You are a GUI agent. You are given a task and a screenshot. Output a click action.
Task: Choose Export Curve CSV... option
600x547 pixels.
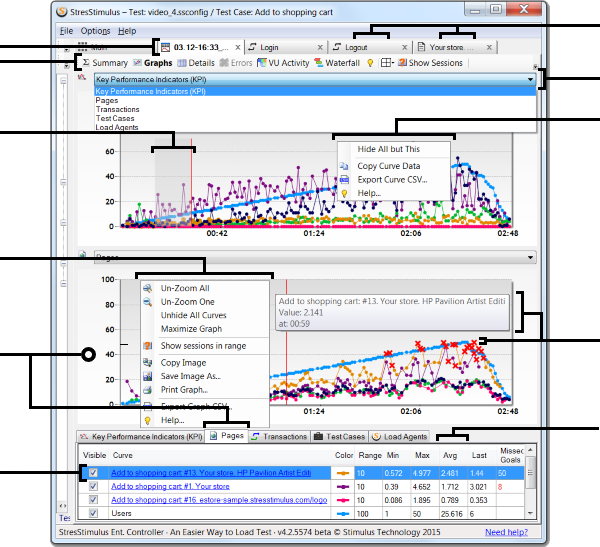[x=394, y=180]
